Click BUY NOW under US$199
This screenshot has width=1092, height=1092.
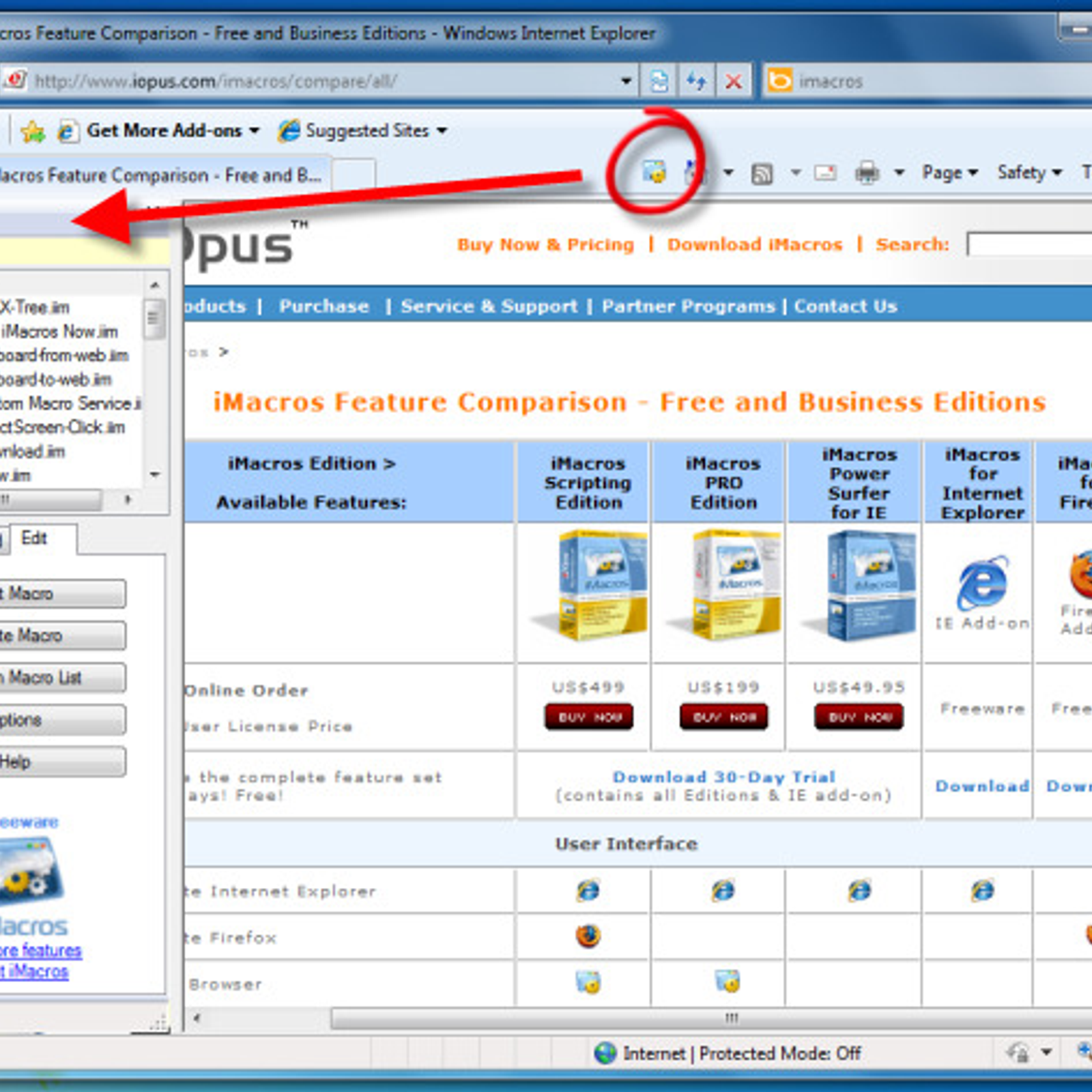723,717
